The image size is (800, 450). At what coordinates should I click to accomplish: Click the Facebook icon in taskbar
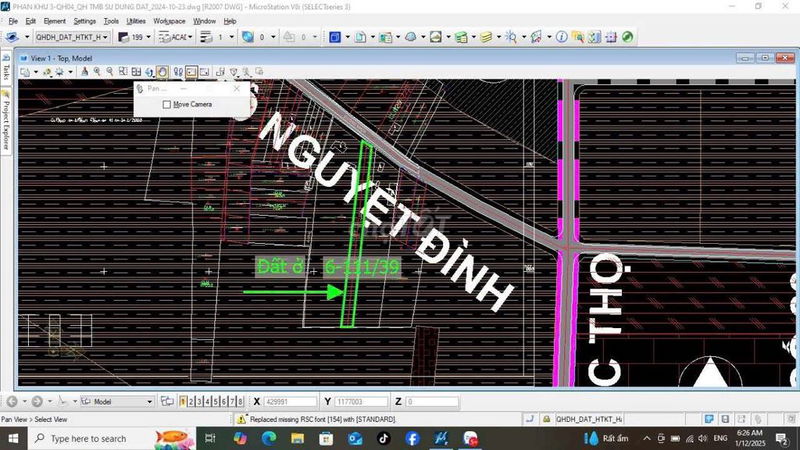point(412,438)
